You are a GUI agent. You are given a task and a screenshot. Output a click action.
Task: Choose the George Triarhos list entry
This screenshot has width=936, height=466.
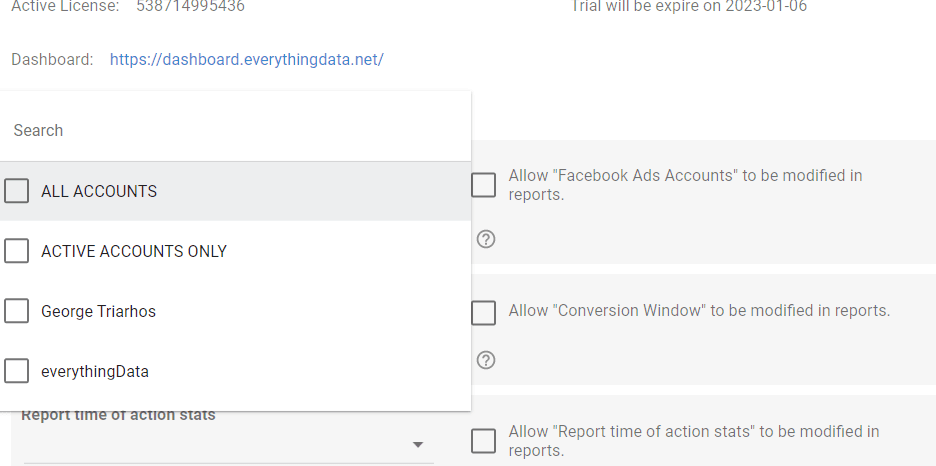(98, 311)
